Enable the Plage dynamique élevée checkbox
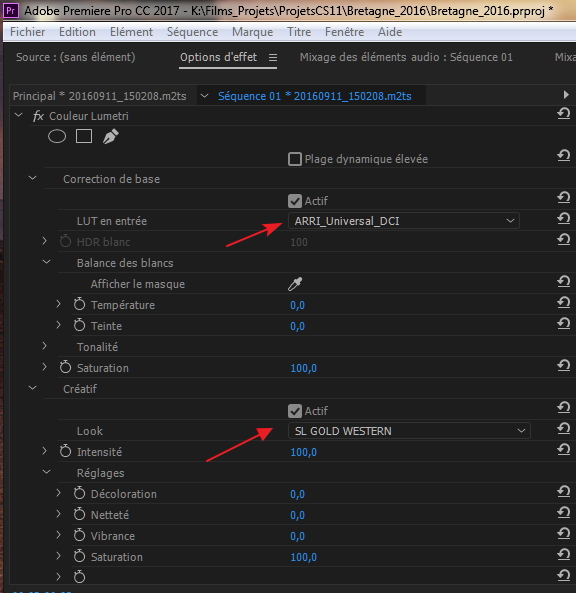The width and height of the screenshot is (576, 593). 295,159
